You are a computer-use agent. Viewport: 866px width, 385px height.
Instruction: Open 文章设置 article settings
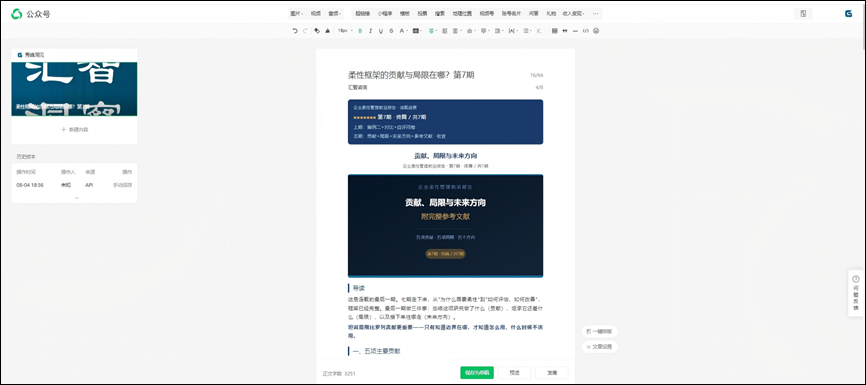pos(600,347)
